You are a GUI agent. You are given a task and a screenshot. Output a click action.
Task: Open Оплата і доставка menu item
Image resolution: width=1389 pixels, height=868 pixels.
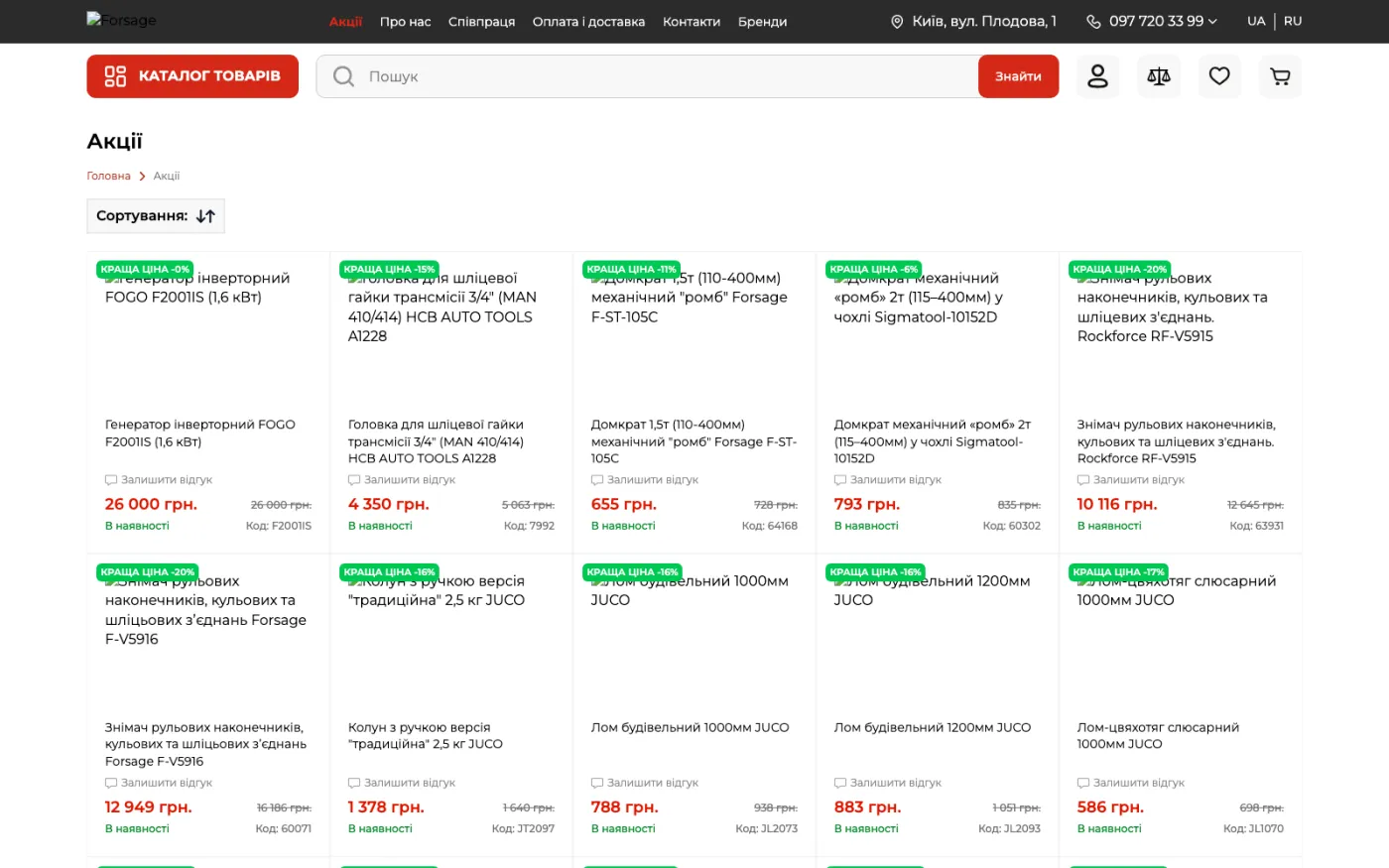click(x=588, y=22)
